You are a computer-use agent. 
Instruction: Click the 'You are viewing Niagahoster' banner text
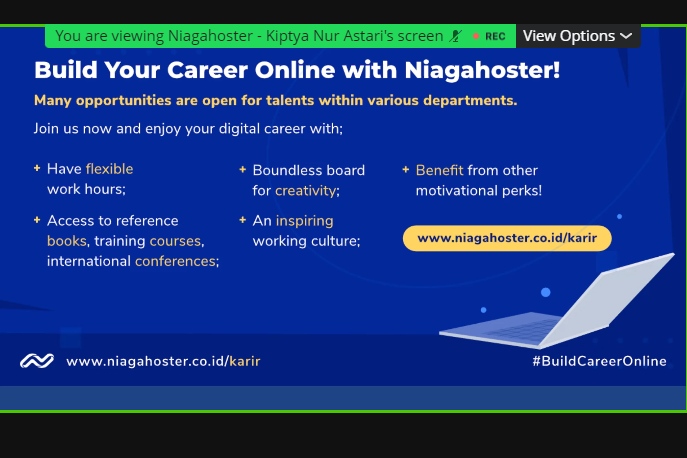tap(249, 36)
